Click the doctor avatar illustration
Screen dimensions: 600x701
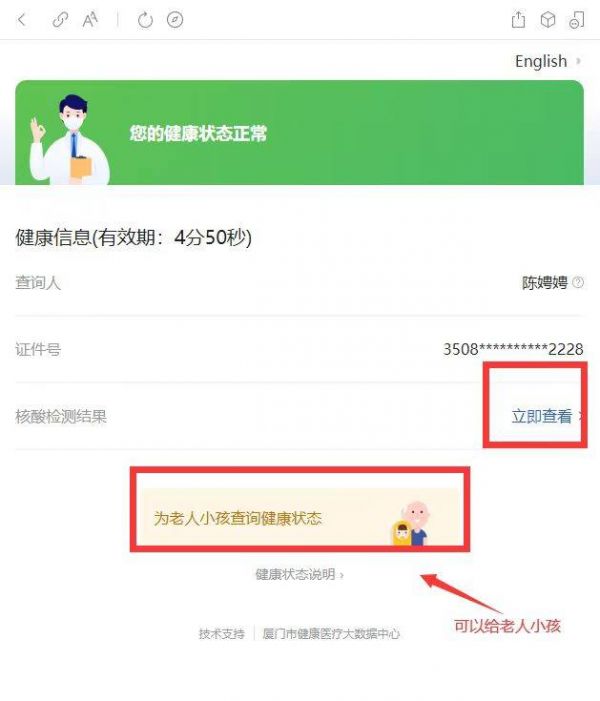pos(69,139)
